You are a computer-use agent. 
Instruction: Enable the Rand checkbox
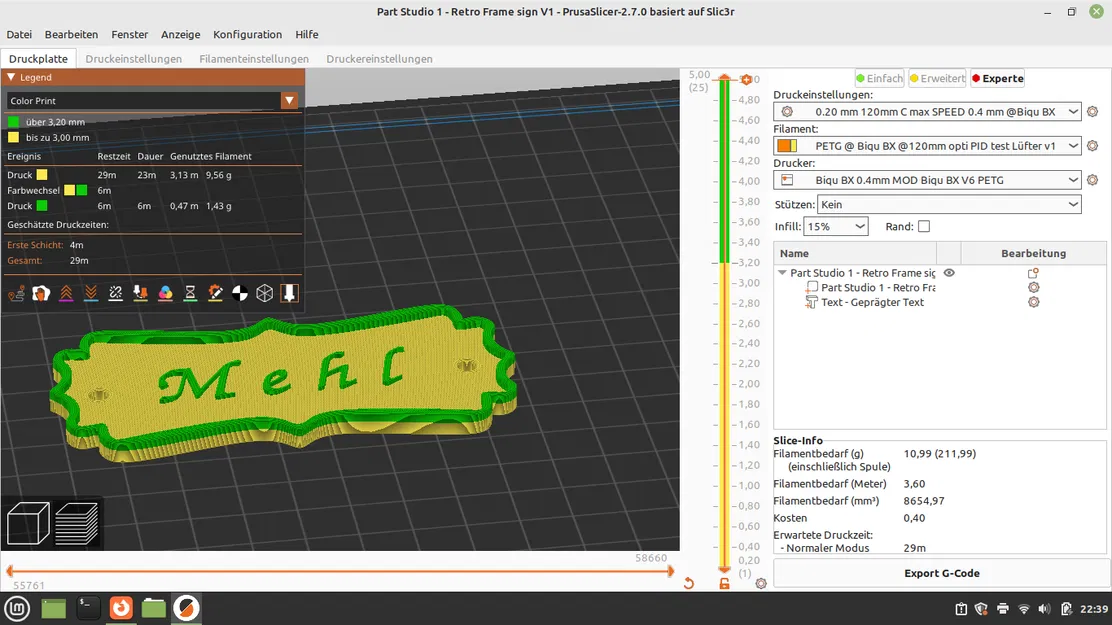click(923, 226)
